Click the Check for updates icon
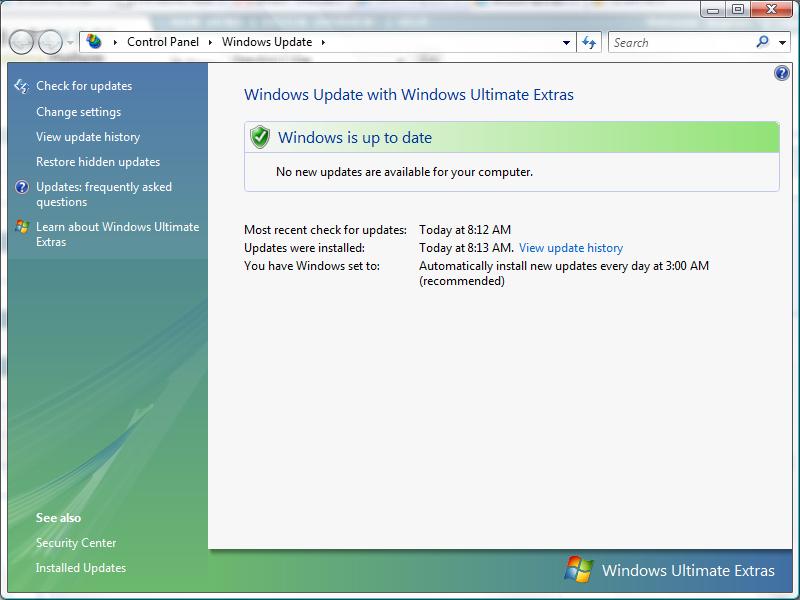The width and height of the screenshot is (800, 600). click(22, 87)
